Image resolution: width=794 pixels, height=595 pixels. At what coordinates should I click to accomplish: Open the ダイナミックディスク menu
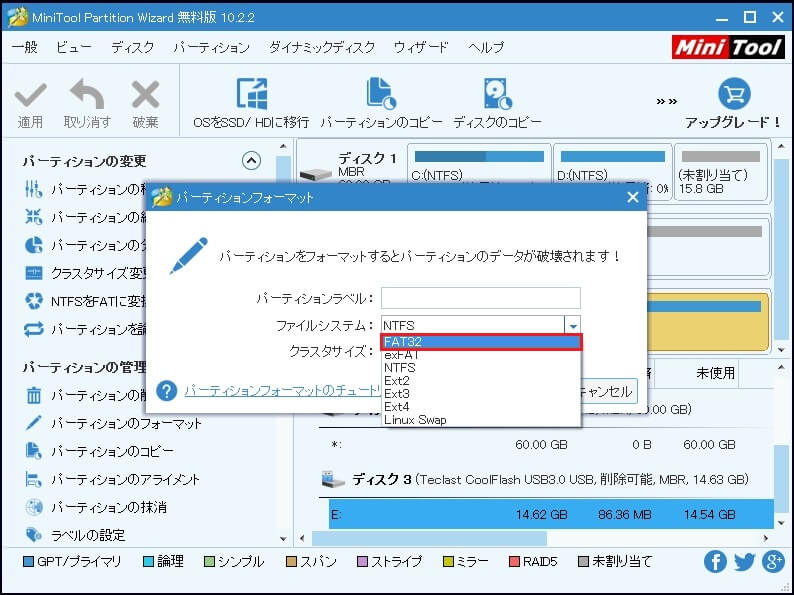click(x=322, y=48)
